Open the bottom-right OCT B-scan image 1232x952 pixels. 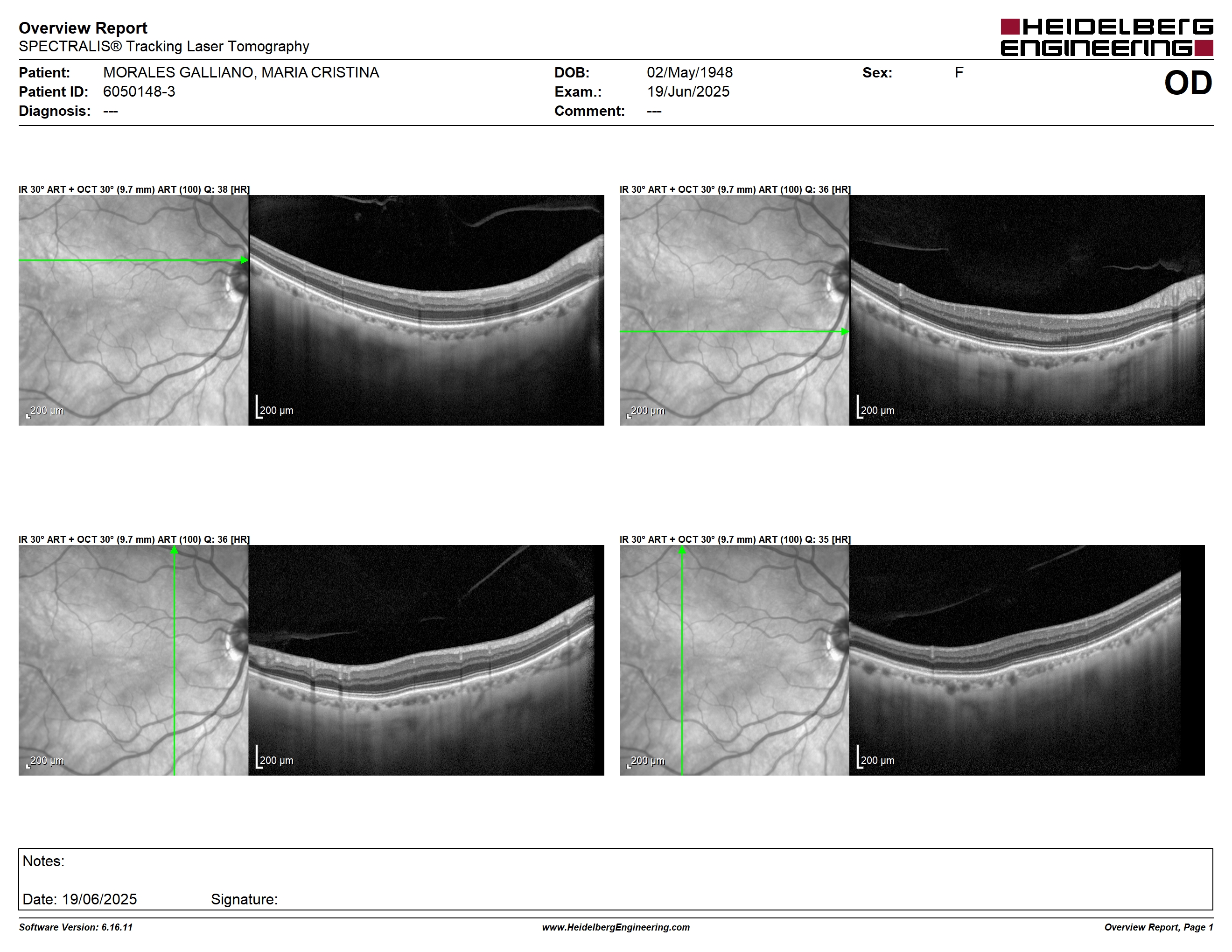click(1027, 660)
